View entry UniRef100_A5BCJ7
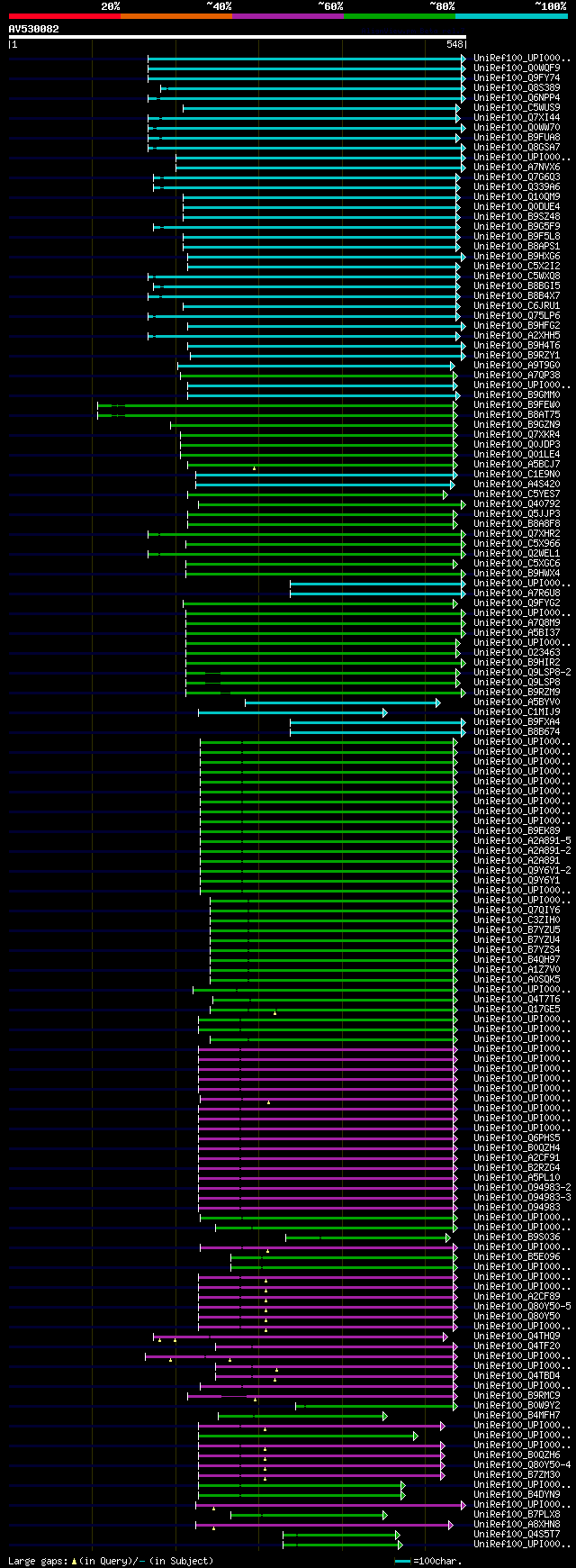The height and width of the screenshot is (1568, 576). [517, 465]
